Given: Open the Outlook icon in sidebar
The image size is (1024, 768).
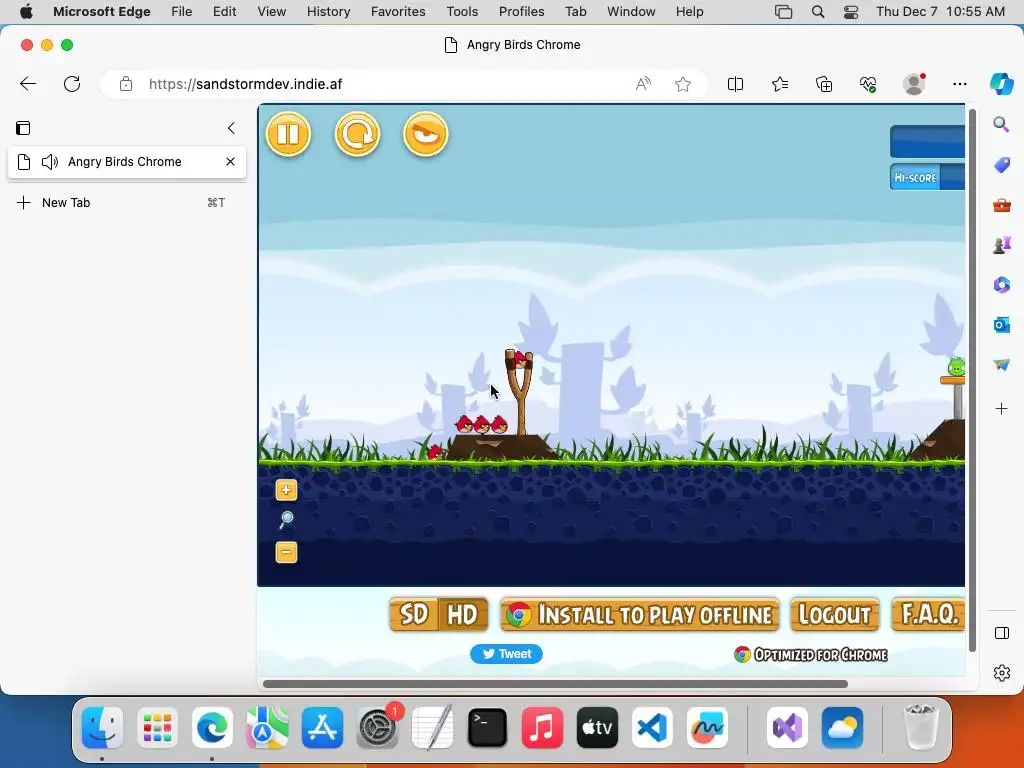Looking at the screenshot, I should (1001, 325).
